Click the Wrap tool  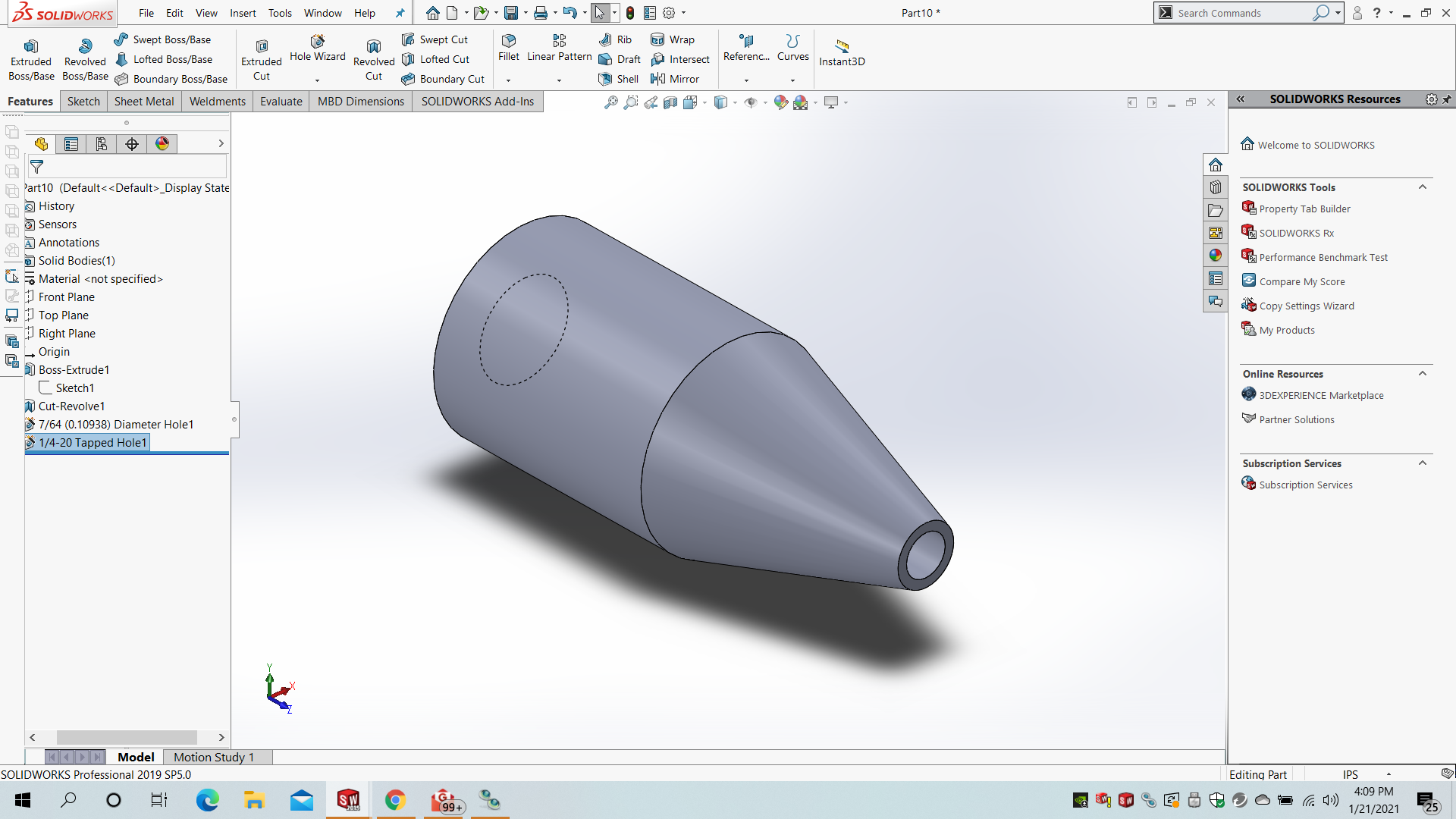(673, 39)
